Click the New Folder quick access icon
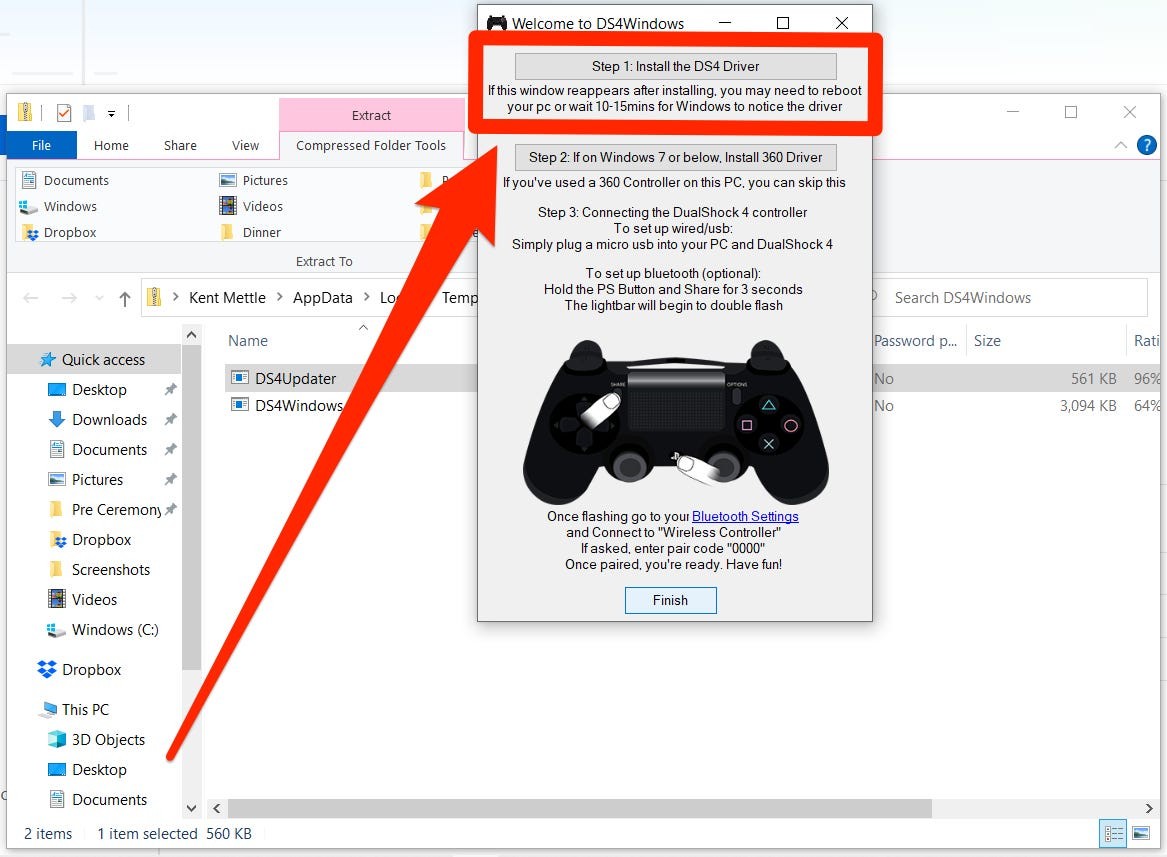This screenshot has height=857, width=1167. coord(89,113)
